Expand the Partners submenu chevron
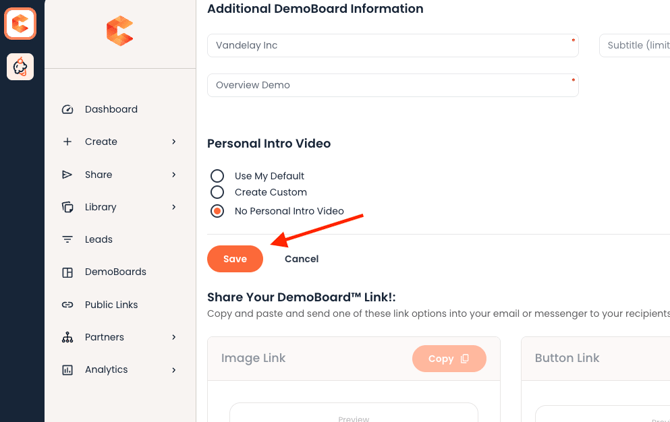 coord(174,337)
